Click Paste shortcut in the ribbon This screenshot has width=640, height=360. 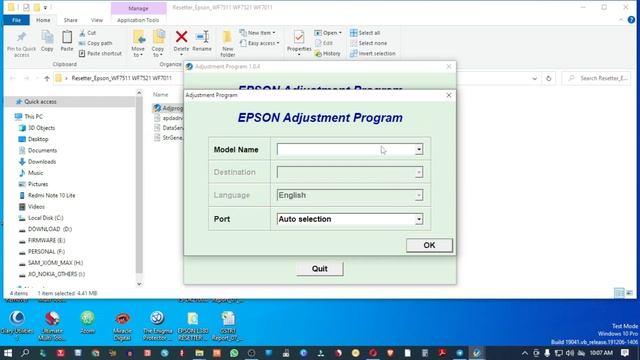pyautogui.click(x=100, y=53)
